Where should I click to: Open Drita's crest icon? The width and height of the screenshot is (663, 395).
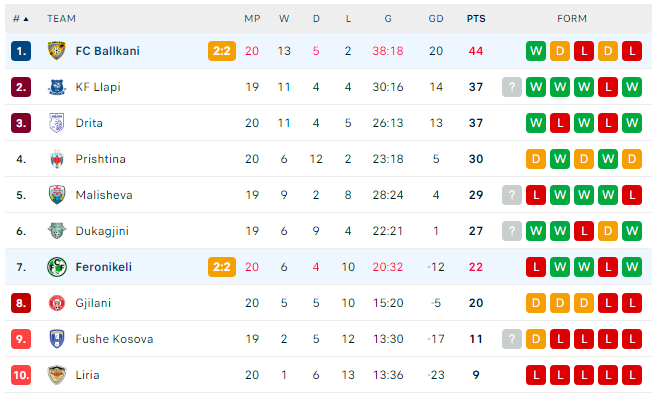coord(57,123)
